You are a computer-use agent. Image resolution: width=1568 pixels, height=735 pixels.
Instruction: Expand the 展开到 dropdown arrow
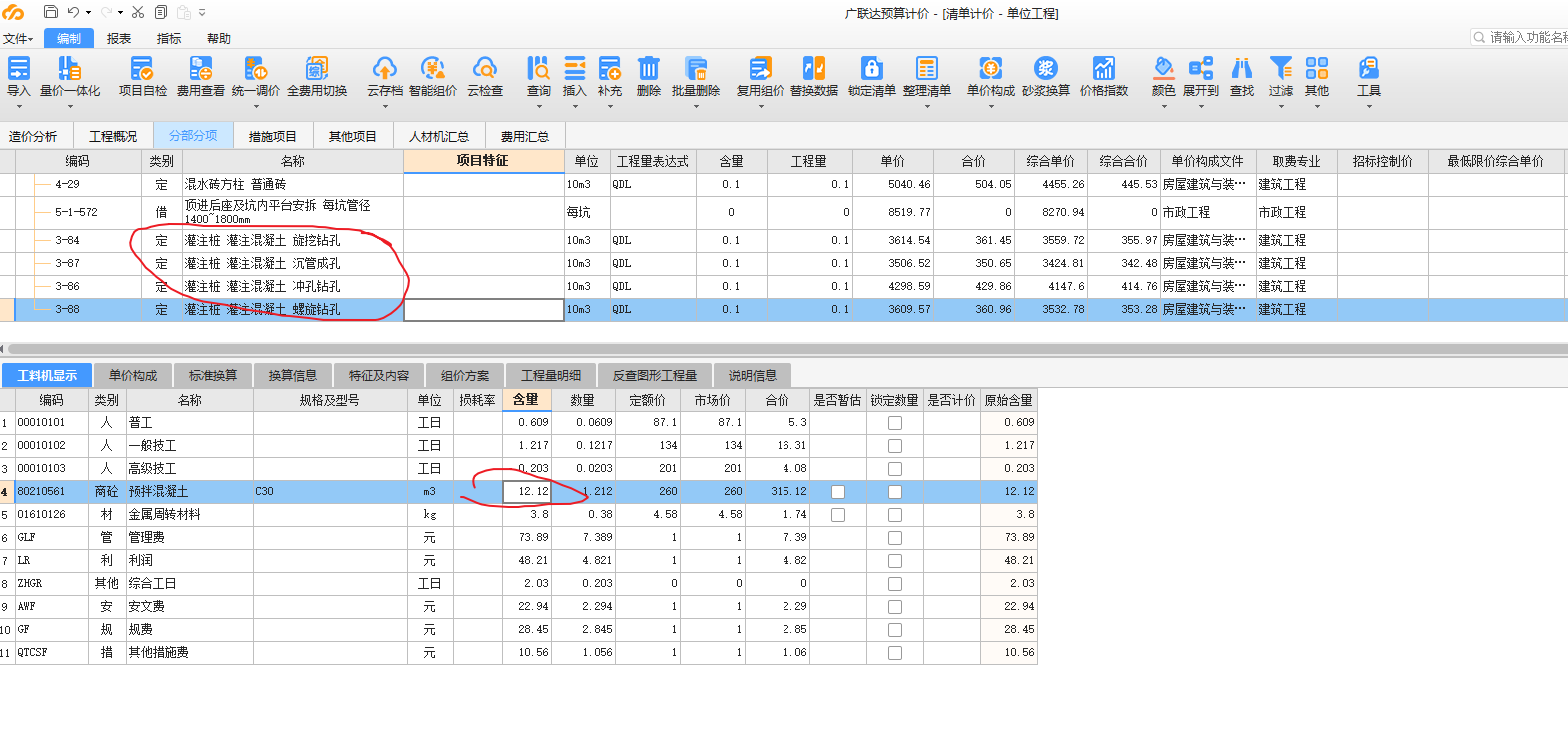coord(1201,106)
